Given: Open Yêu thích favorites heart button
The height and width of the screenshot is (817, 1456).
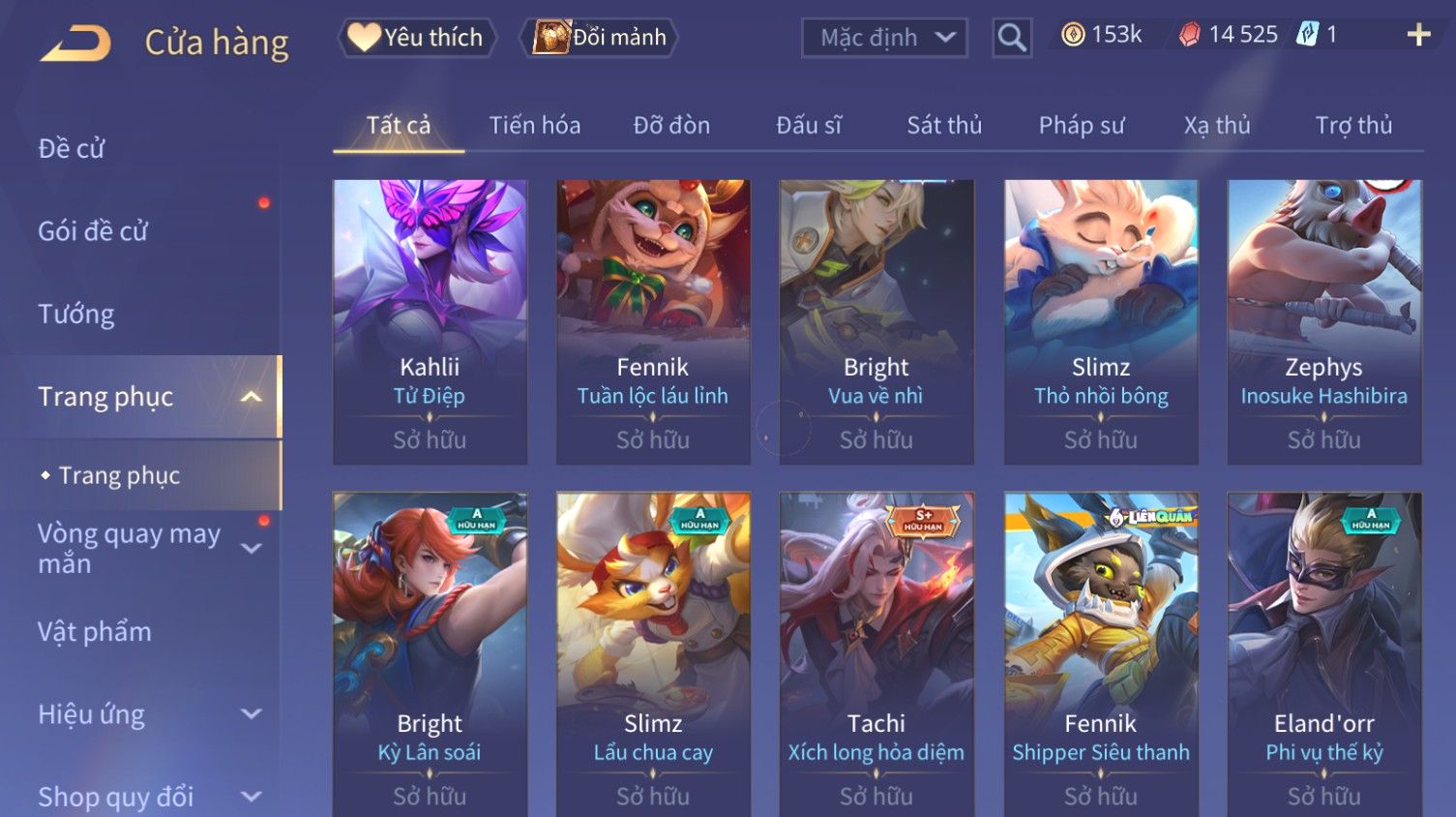Looking at the screenshot, I should click(417, 38).
